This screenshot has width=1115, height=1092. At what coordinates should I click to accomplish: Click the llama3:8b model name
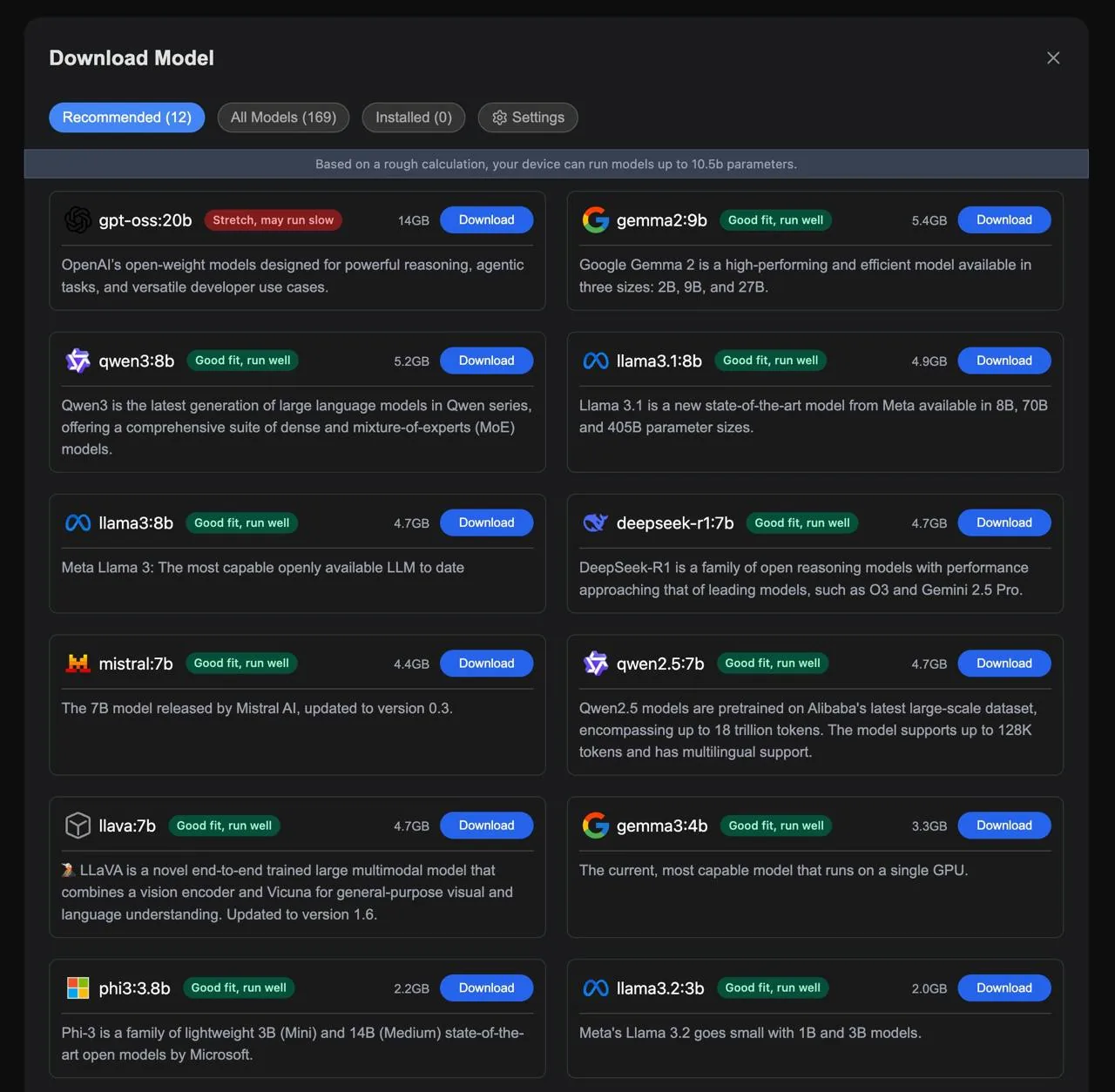pos(136,522)
